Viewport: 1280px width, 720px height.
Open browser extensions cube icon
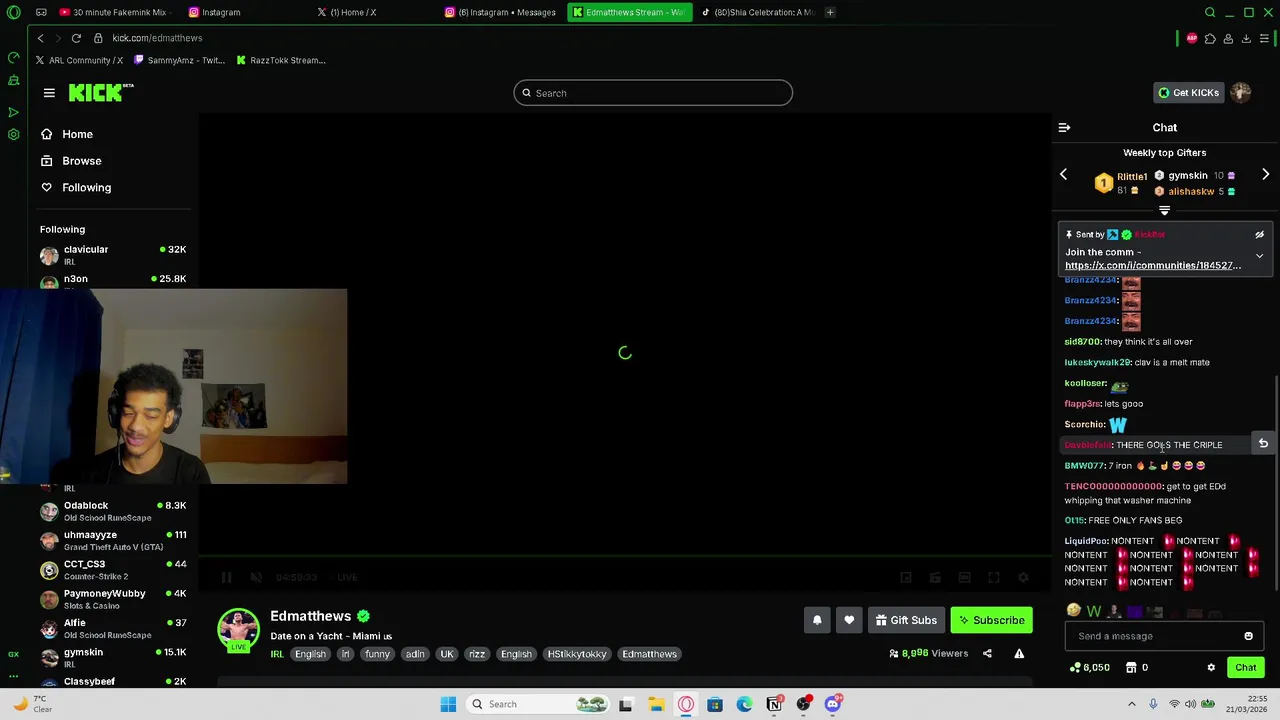point(1210,38)
